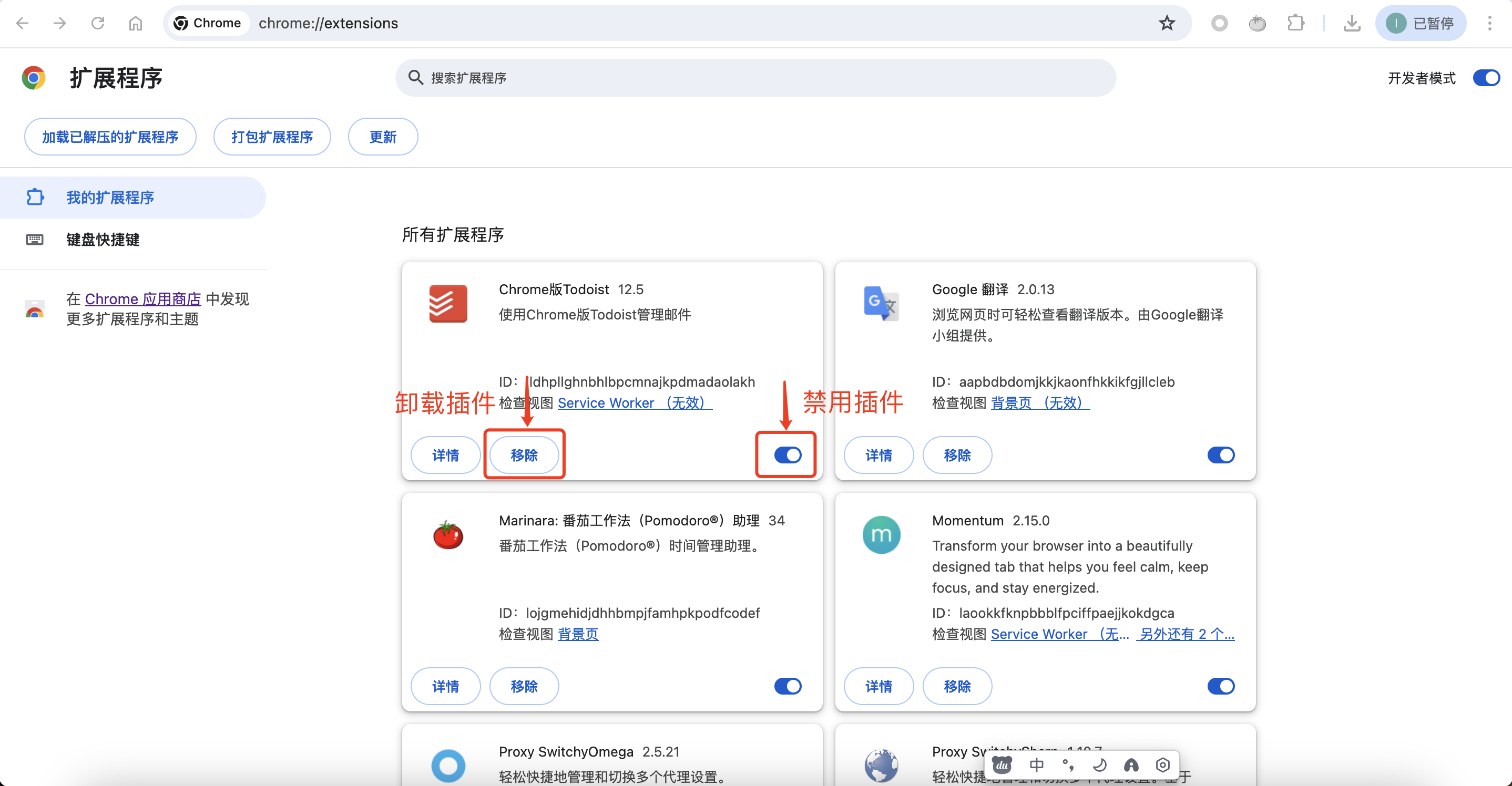1512x786 pixels.
Task: Select 我的扩展程序 in the sidebar
Action: [132, 198]
